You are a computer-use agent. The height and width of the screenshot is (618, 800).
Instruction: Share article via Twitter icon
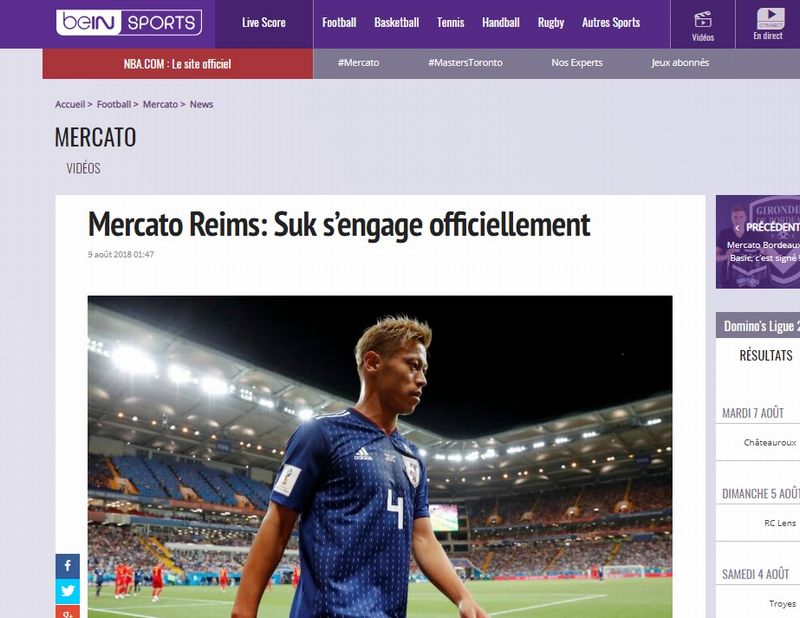pos(67,591)
